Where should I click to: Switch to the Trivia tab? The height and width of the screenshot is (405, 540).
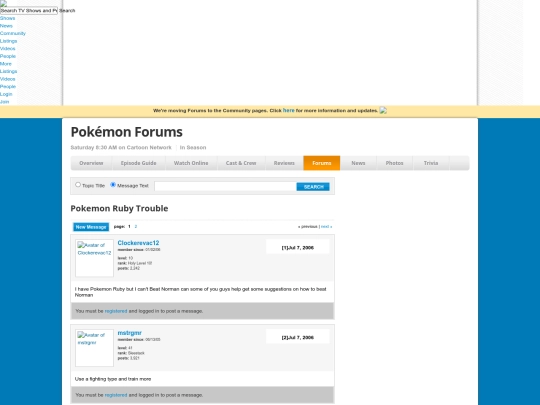[x=431, y=163]
